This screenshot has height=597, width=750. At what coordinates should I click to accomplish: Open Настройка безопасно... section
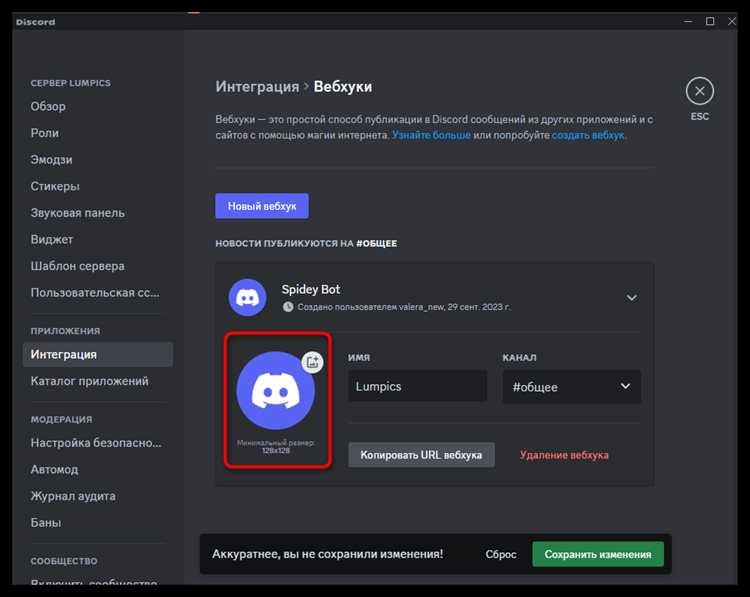pyautogui.click(x=96, y=443)
